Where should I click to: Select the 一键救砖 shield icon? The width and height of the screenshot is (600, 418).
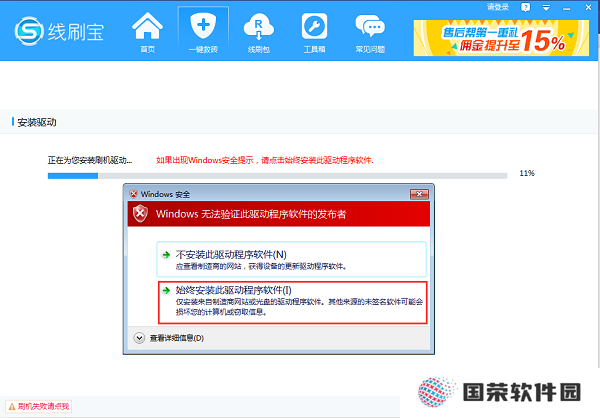(203, 33)
